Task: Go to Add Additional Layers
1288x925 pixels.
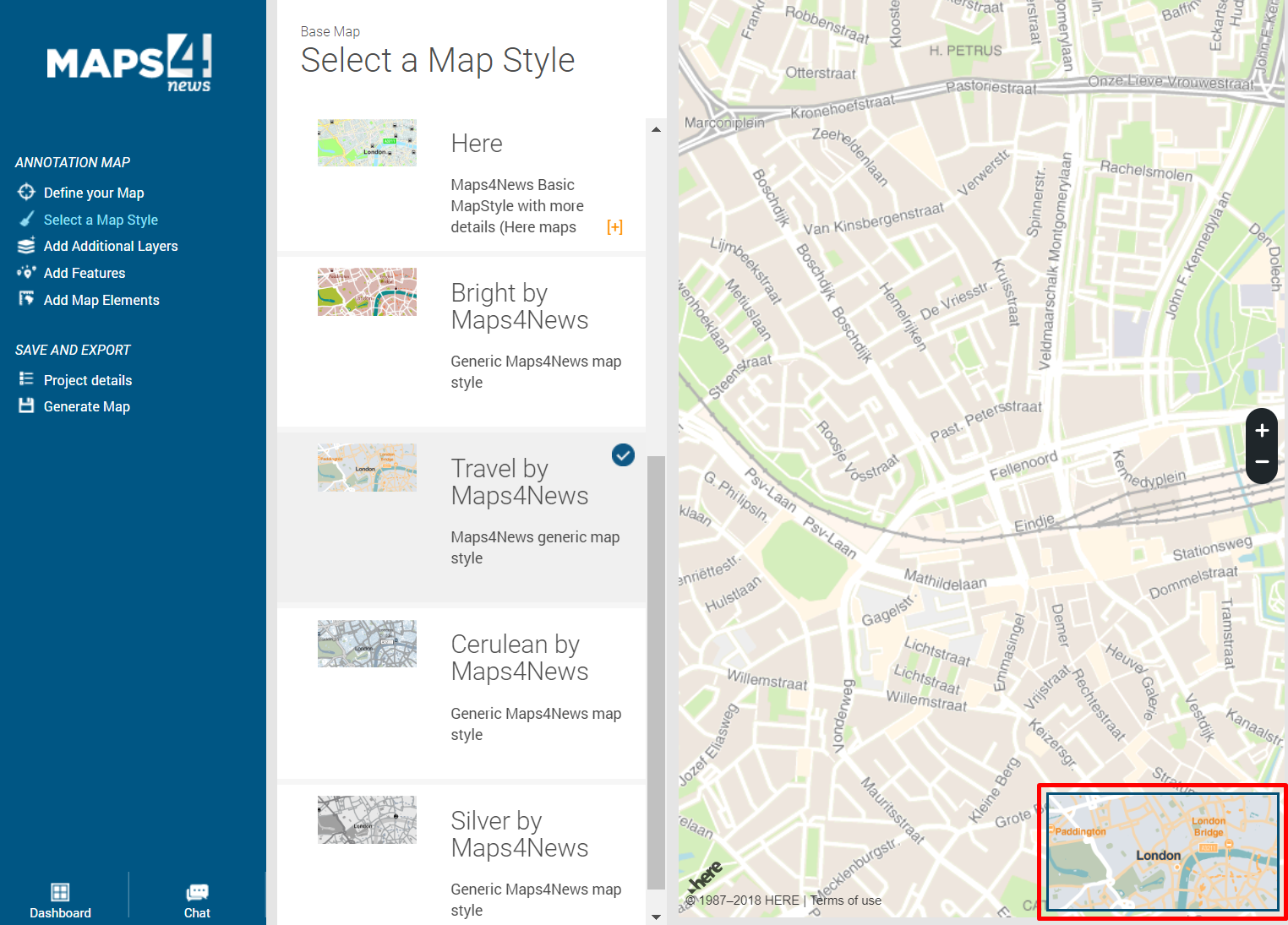Action: [x=111, y=246]
